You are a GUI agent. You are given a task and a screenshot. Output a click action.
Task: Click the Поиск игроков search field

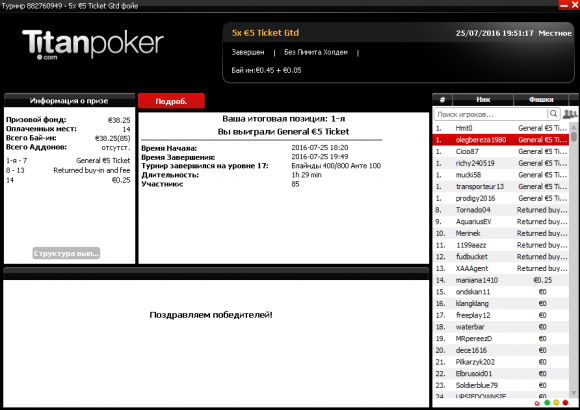491,114
